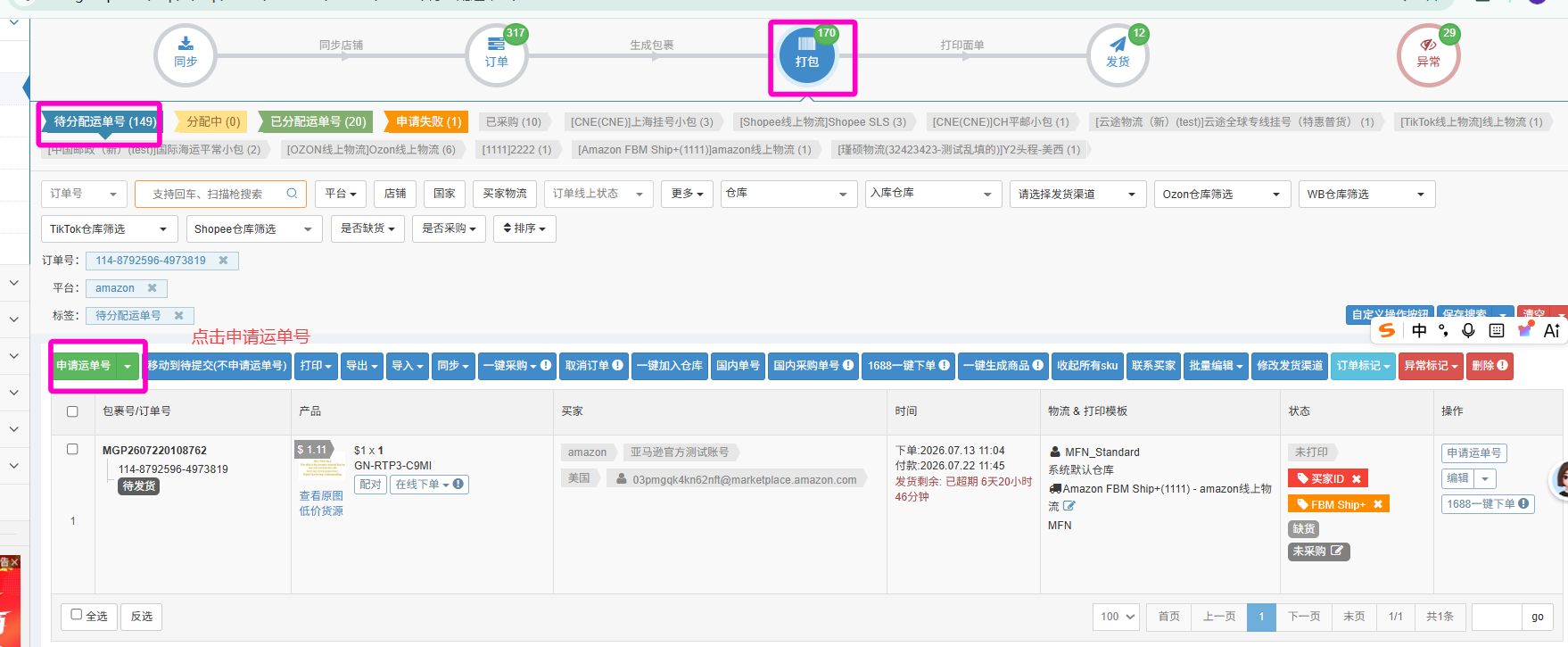Click the 修改发货渠道 button
Screen dimensions: 1568x647
pyautogui.click(x=1290, y=366)
